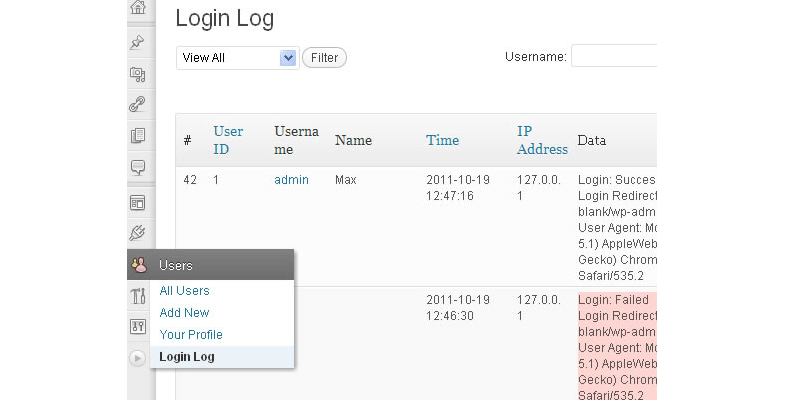Open Your Profile from Users menu

[190, 335]
